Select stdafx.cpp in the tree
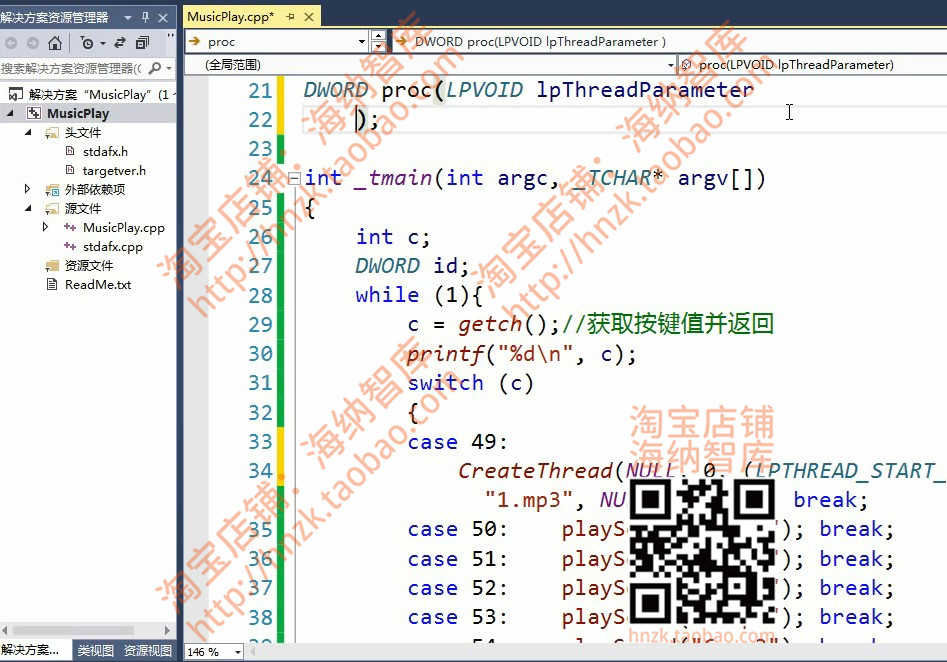 (x=113, y=246)
